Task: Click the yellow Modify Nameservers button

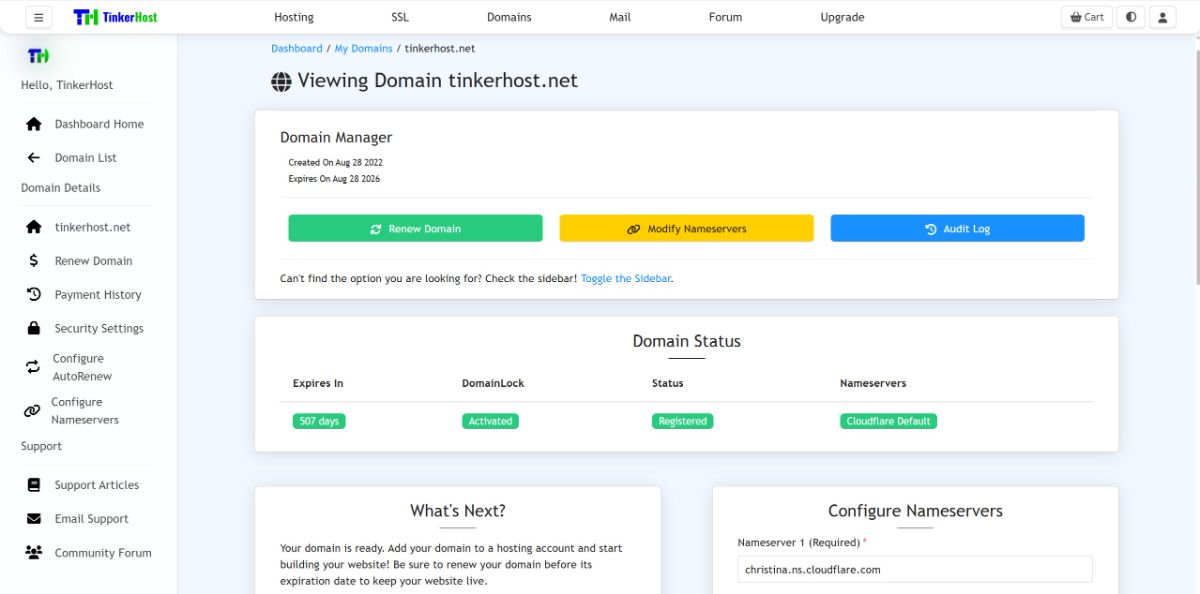Action: point(686,228)
